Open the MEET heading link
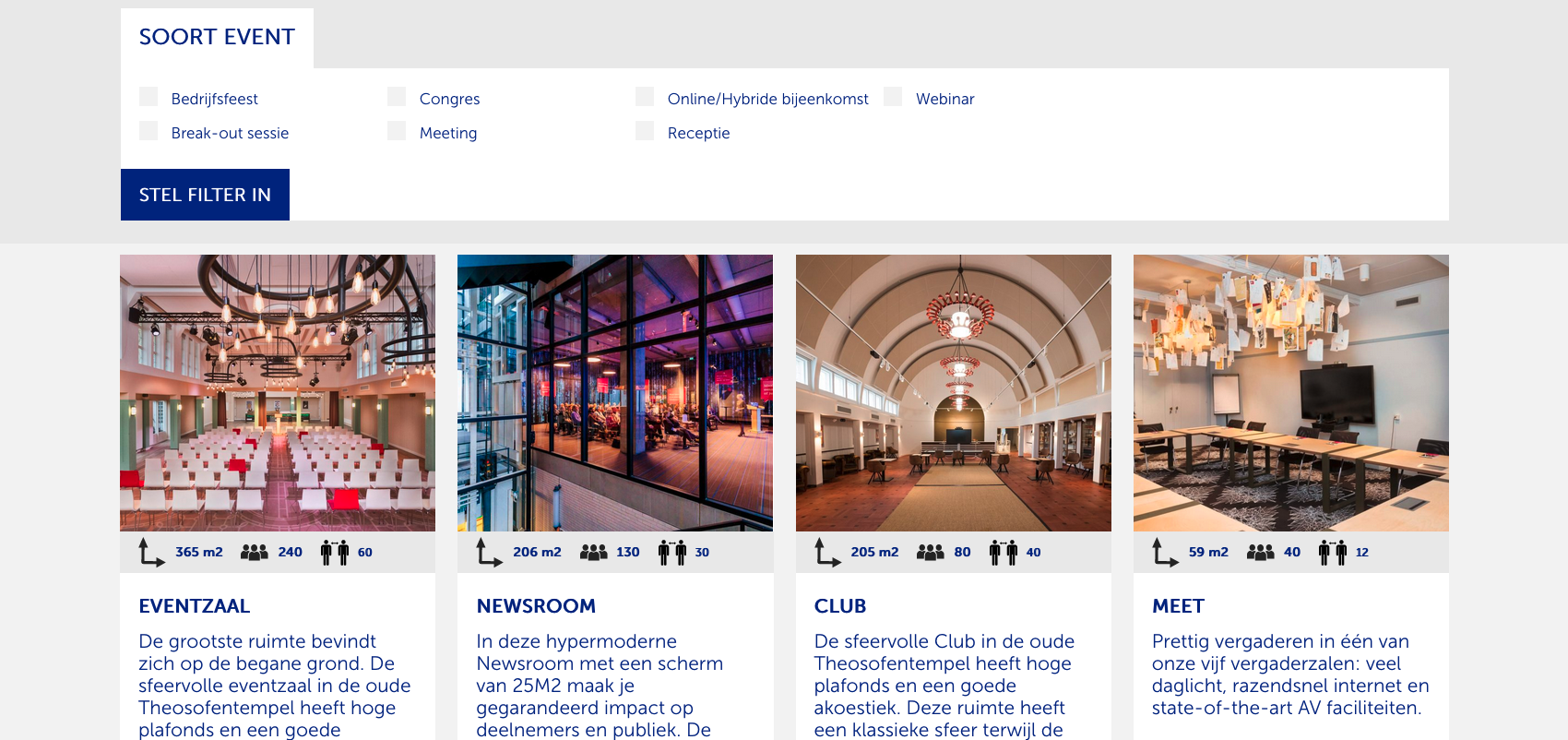Viewport: 1568px width, 740px height. pos(1178,606)
